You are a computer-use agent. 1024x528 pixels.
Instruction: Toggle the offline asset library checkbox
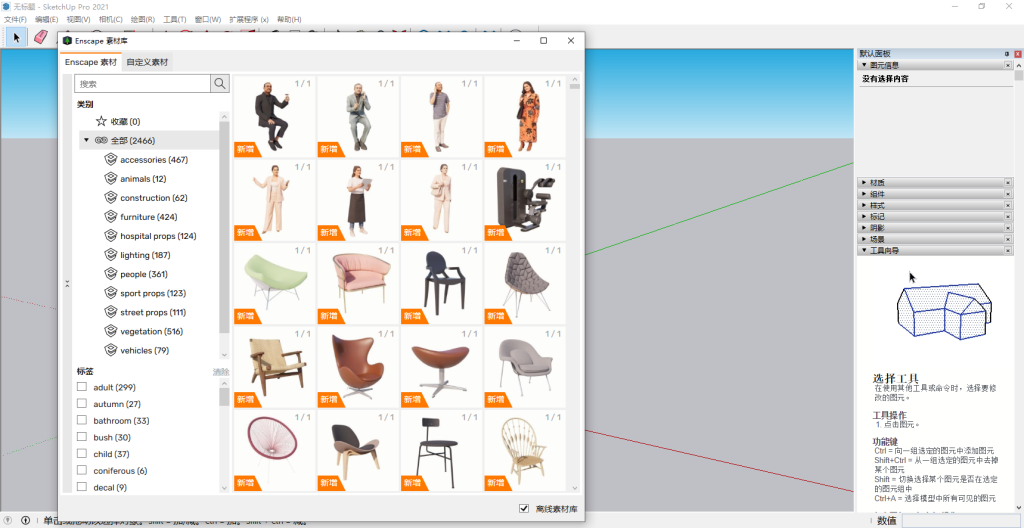click(524, 509)
